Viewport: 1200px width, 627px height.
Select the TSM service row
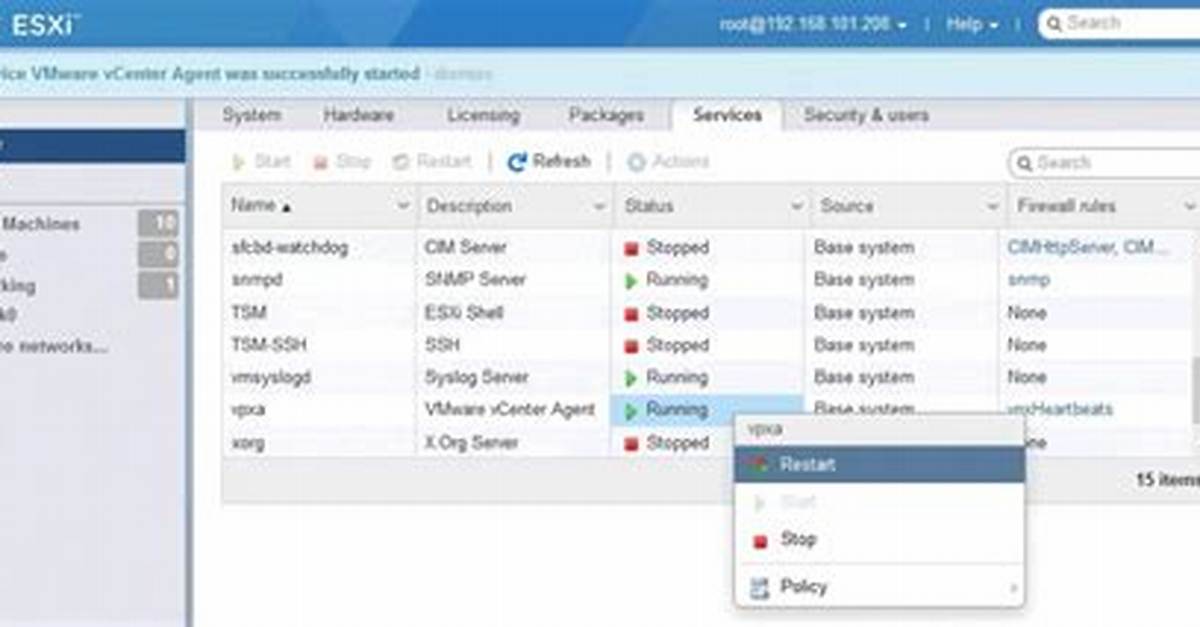708,313
